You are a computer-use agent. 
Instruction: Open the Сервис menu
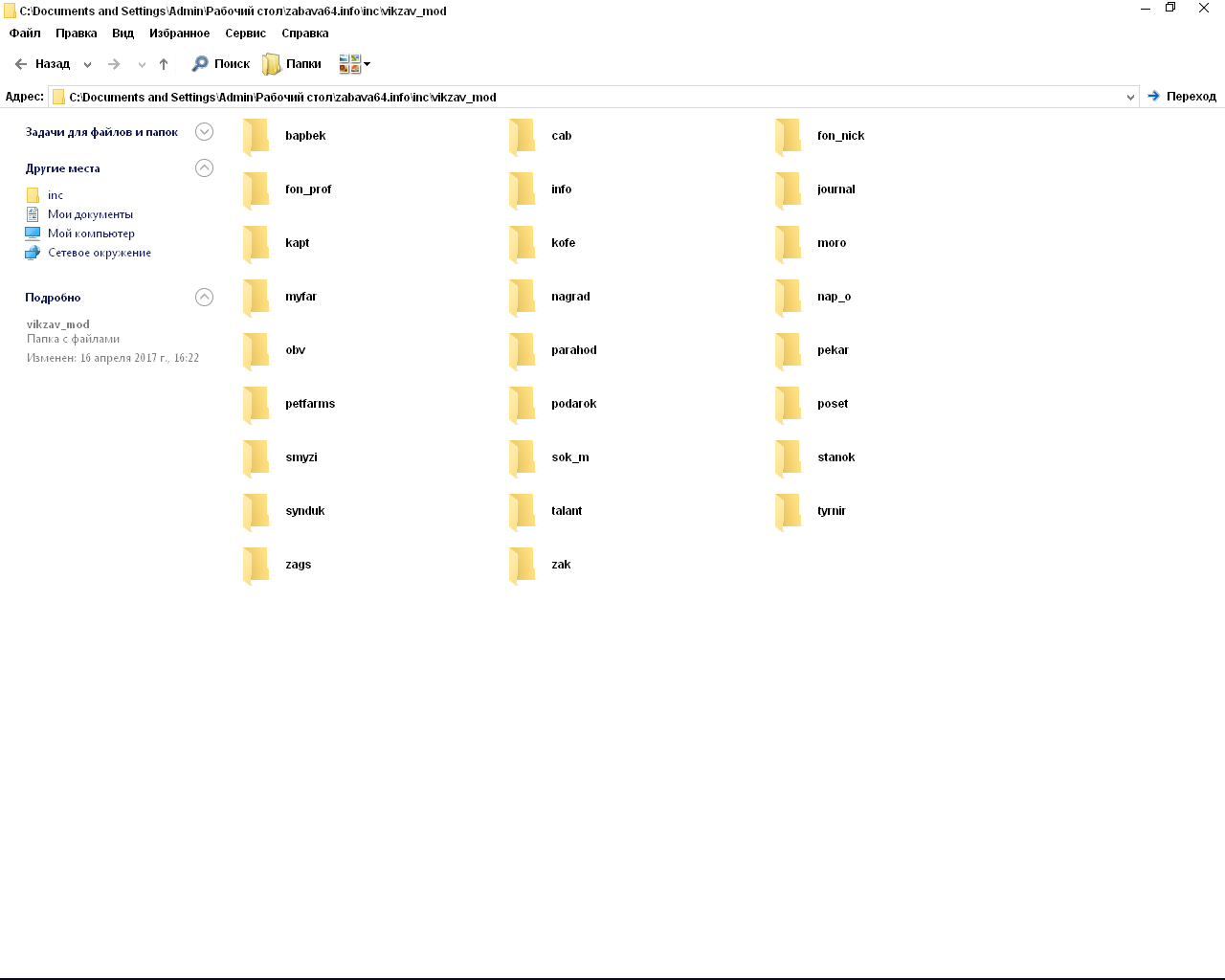tap(245, 33)
